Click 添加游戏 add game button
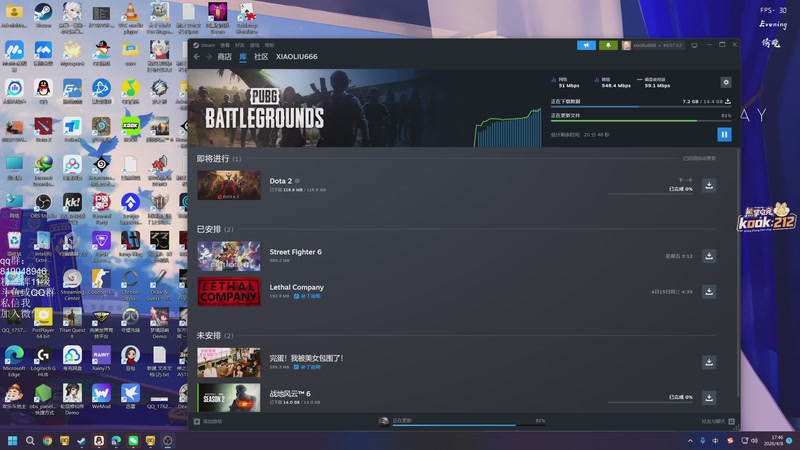Image resolution: width=800 pixels, height=450 pixels. tap(208, 421)
